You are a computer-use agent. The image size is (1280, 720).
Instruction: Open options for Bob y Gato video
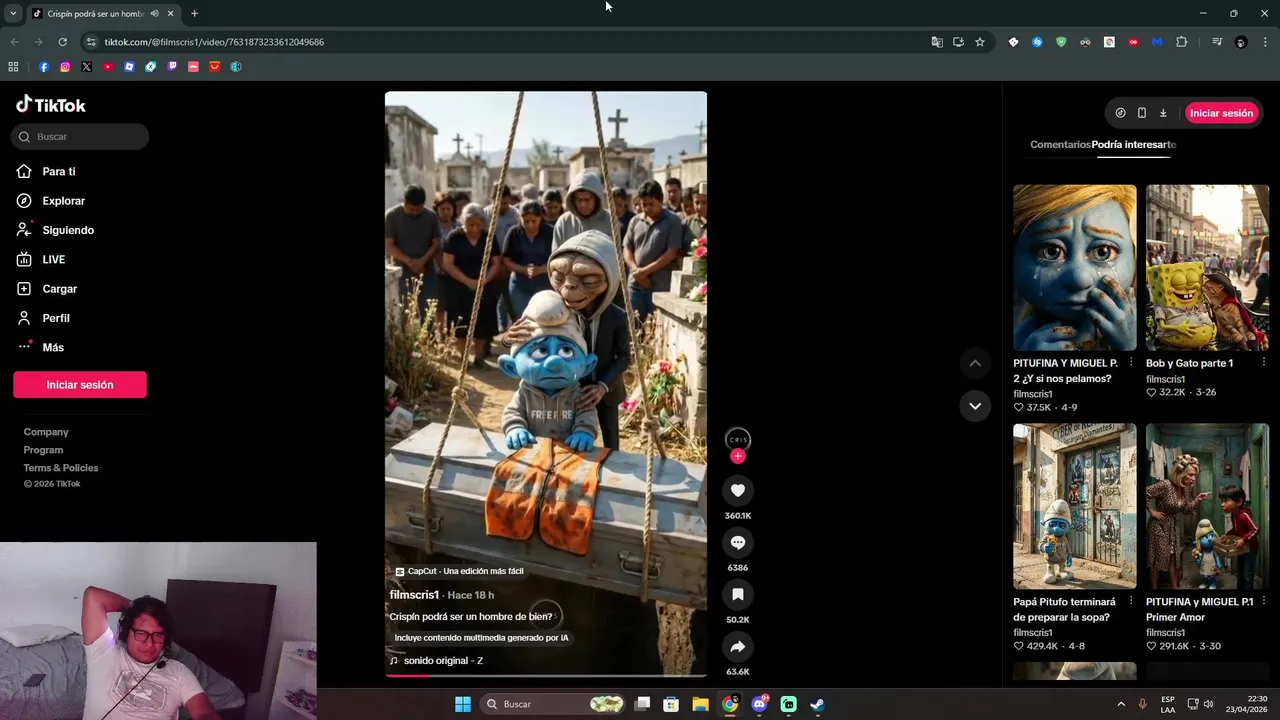pyautogui.click(x=1263, y=363)
